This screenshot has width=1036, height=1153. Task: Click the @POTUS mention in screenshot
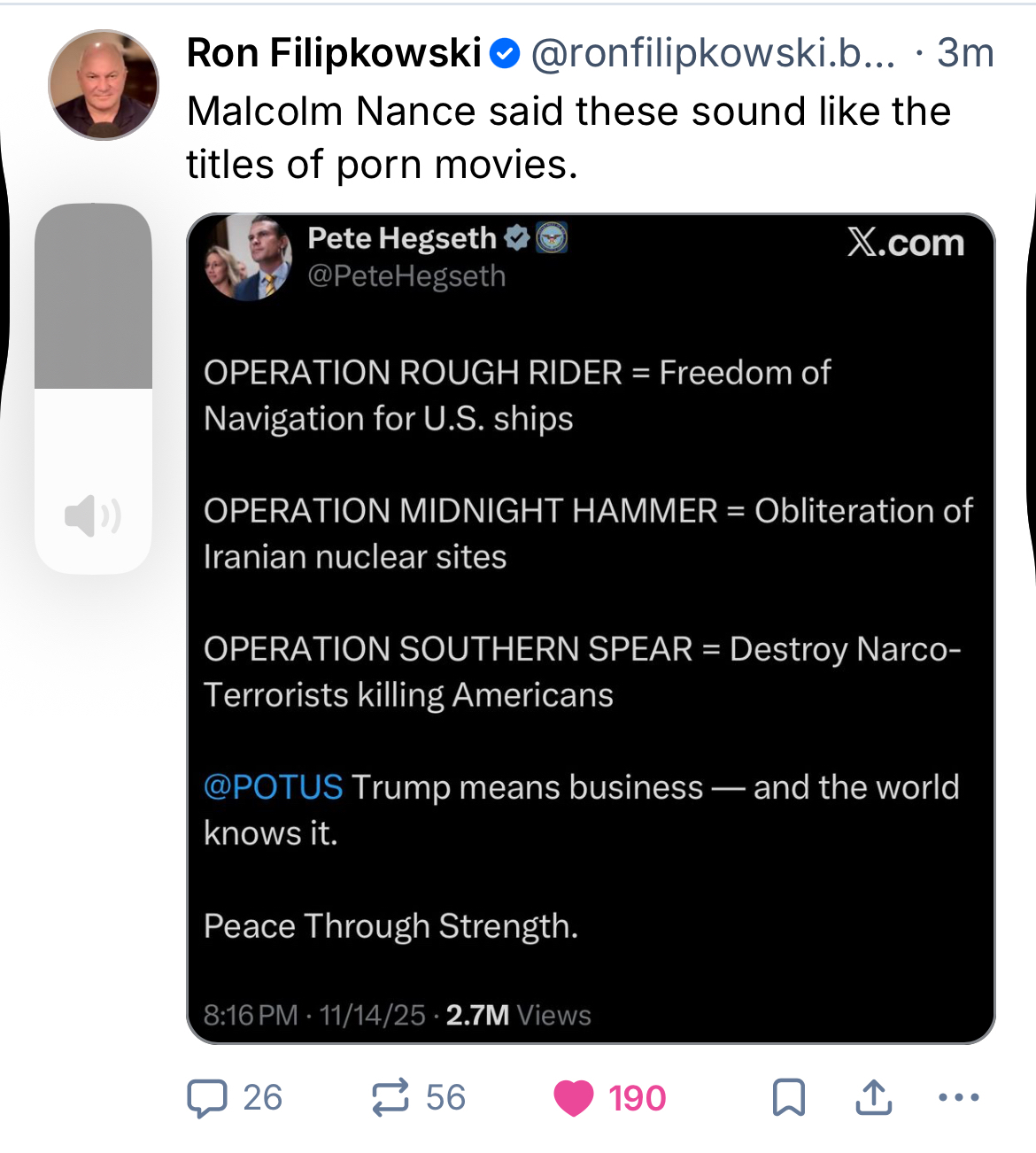point(273,787)
